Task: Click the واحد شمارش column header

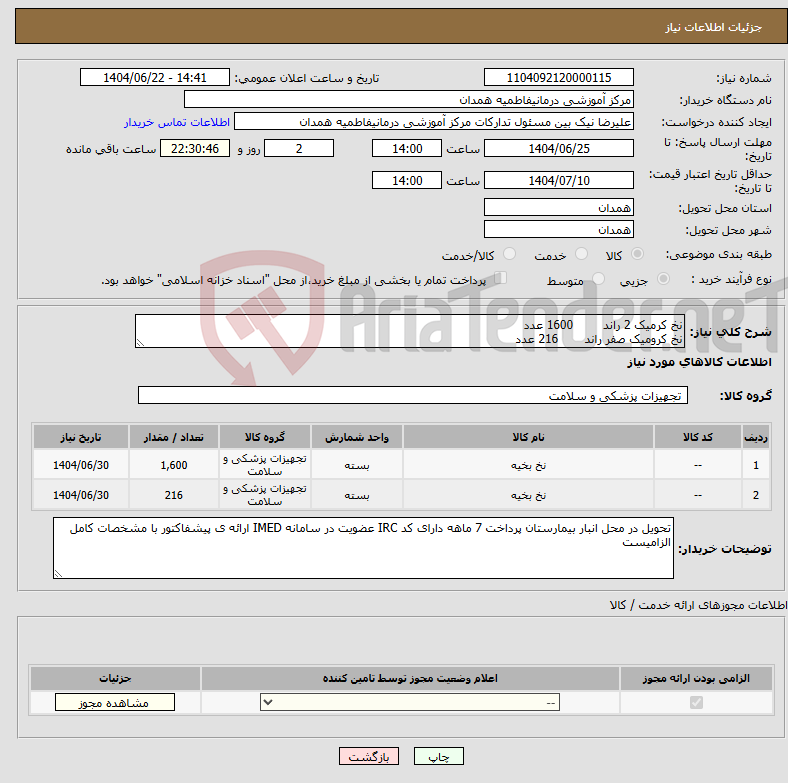Action: click(x=356, y=437)
